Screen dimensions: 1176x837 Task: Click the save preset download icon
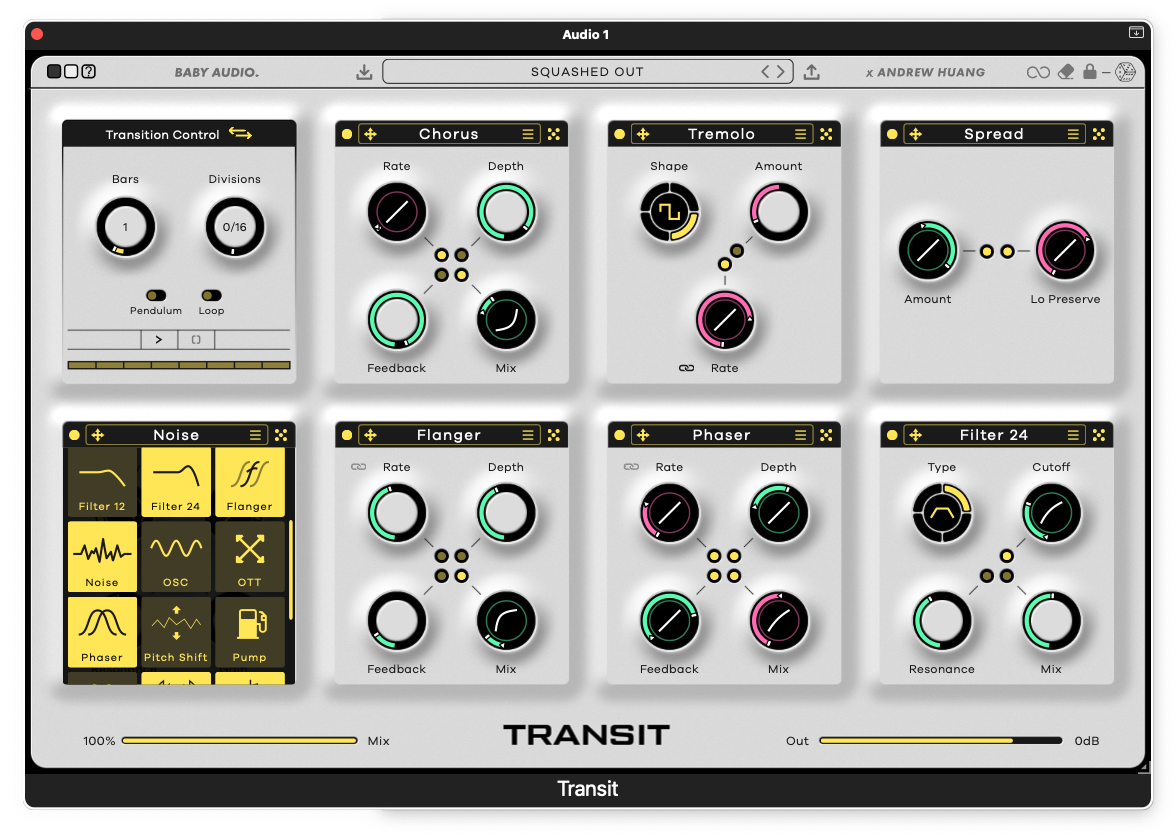[364, 72]
